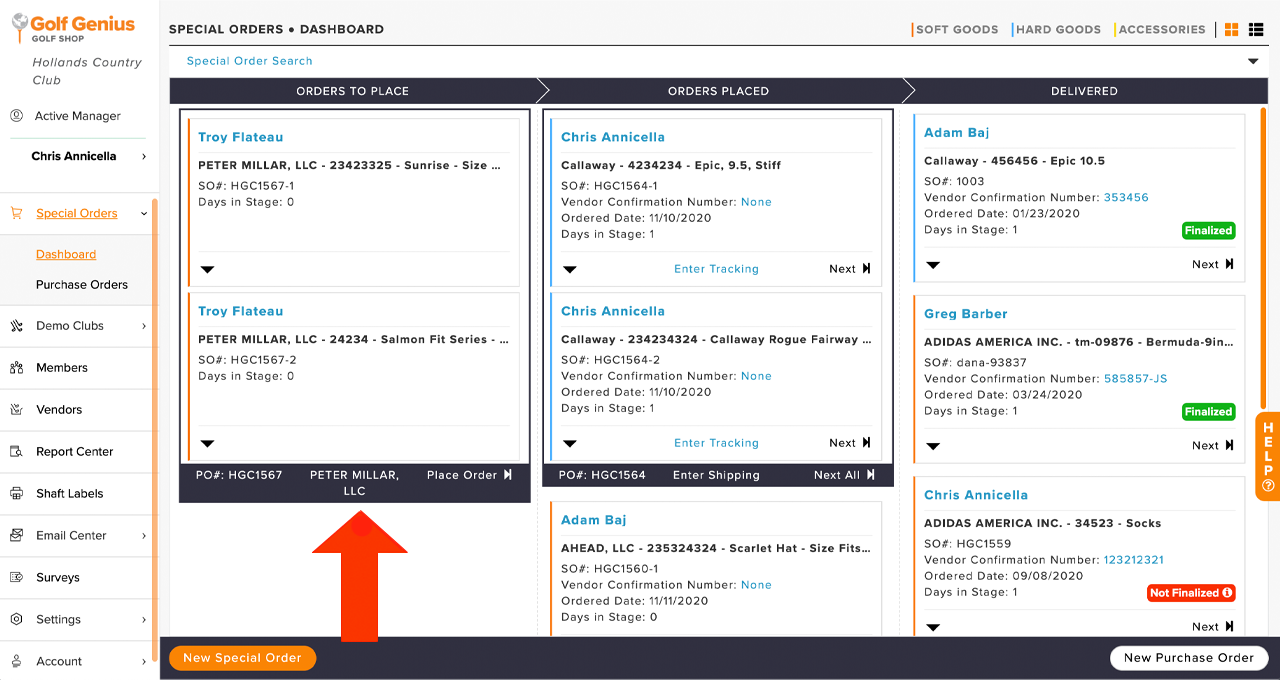Click the New Purchase Order button
This screenshot has height=680, width=1280.
click(x=1189, y=658)
